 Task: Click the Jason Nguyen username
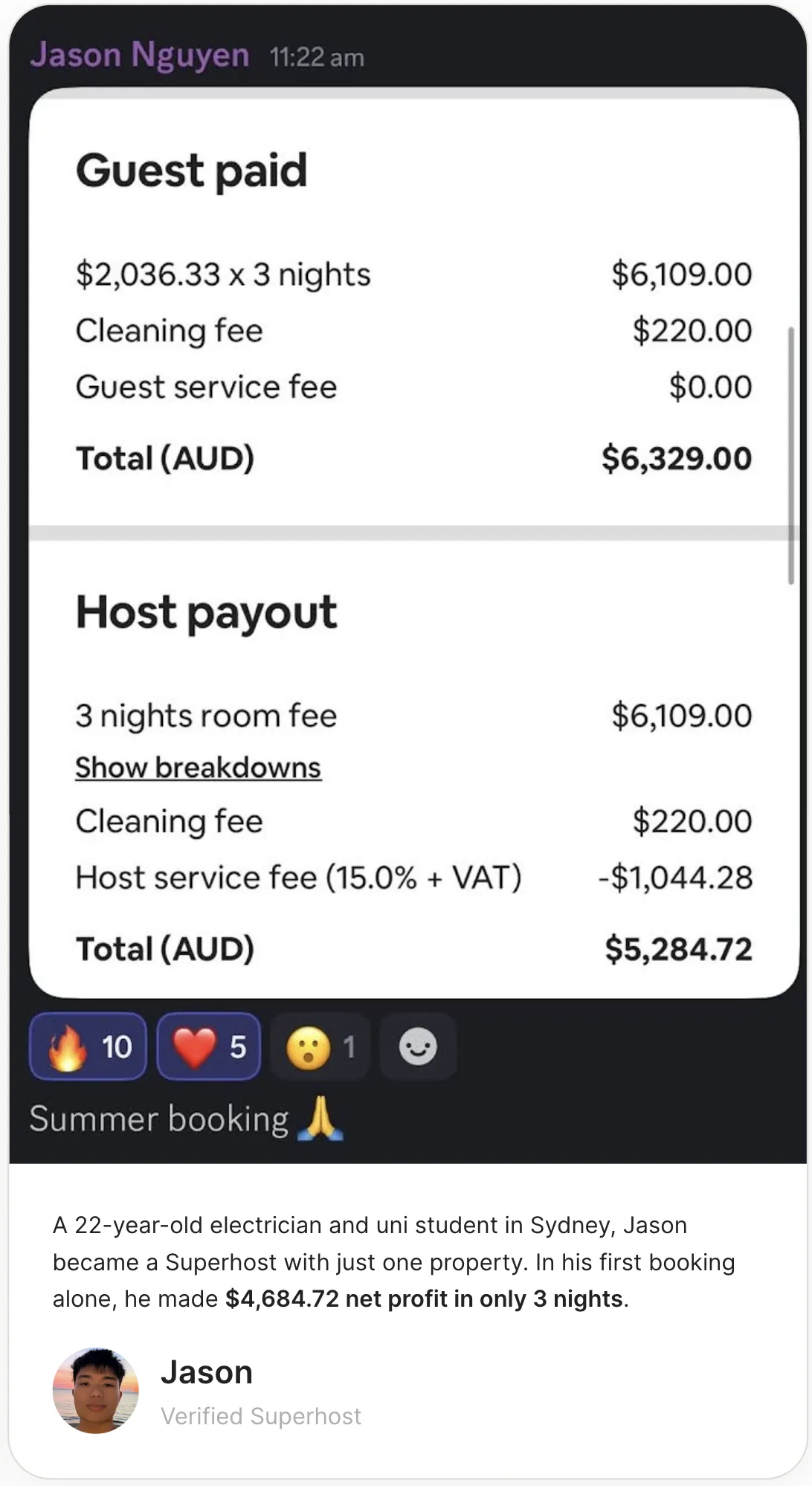[x=140, y=55]
